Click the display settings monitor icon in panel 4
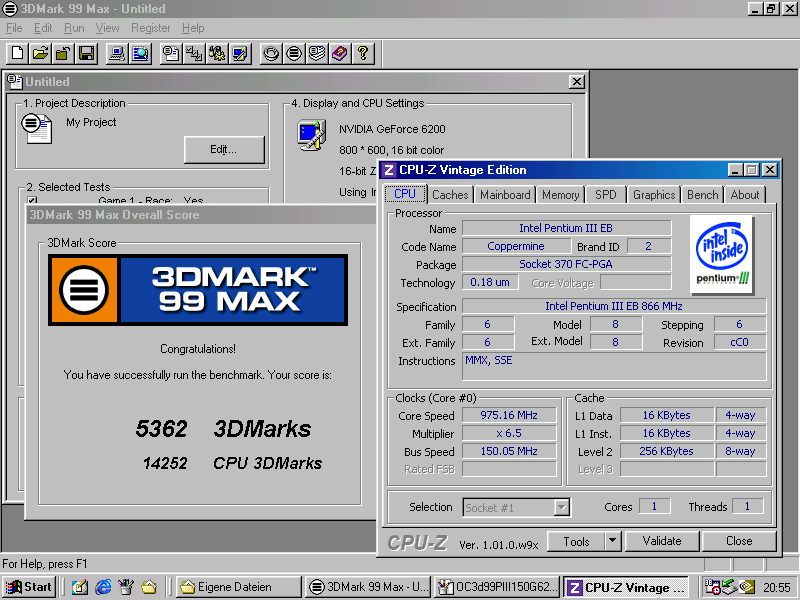This screenshot has width=800, height=600. [312, 135]
